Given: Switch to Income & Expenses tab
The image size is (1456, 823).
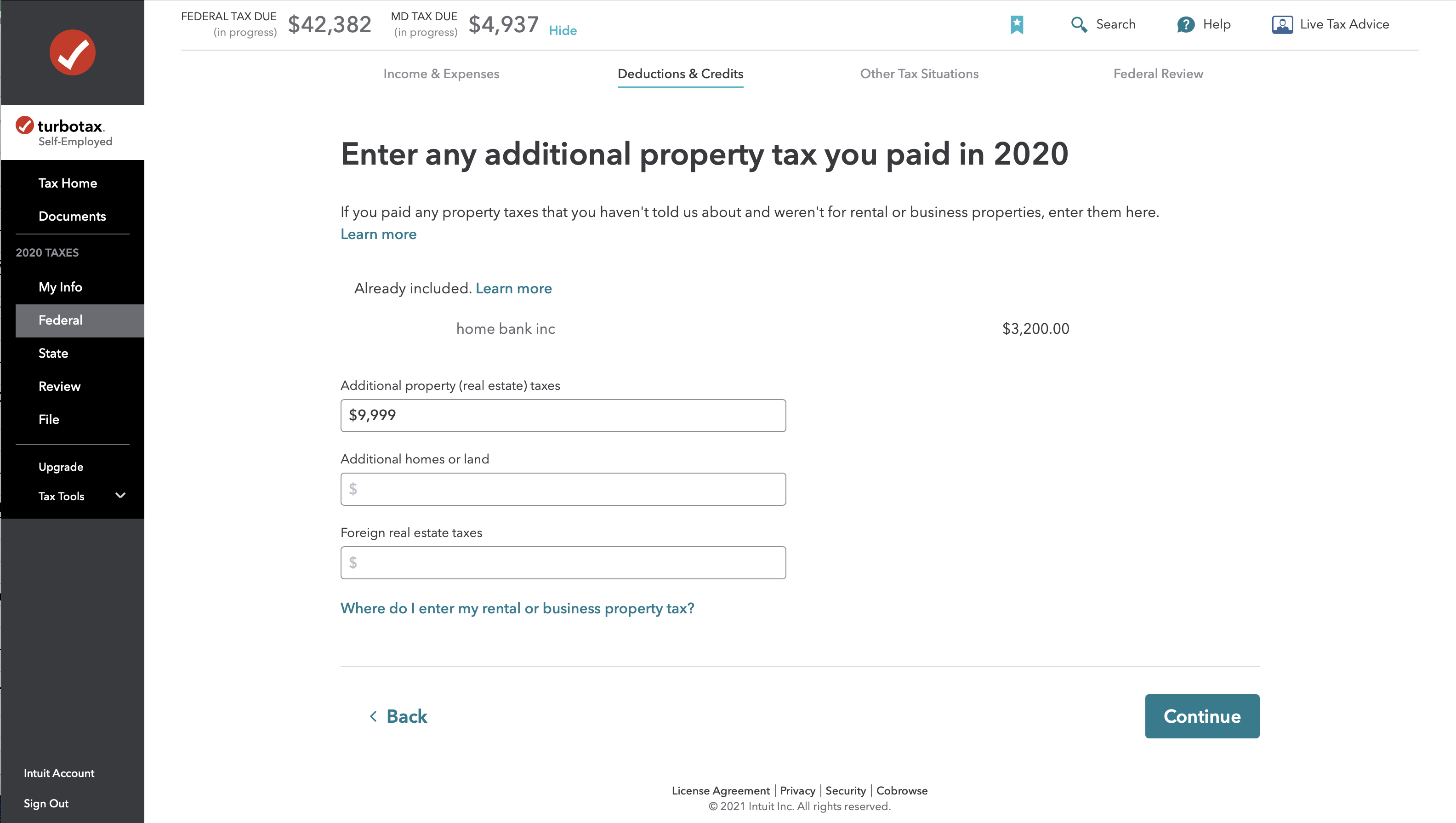Looking at the screenshot, I should [x=441, y=74].
